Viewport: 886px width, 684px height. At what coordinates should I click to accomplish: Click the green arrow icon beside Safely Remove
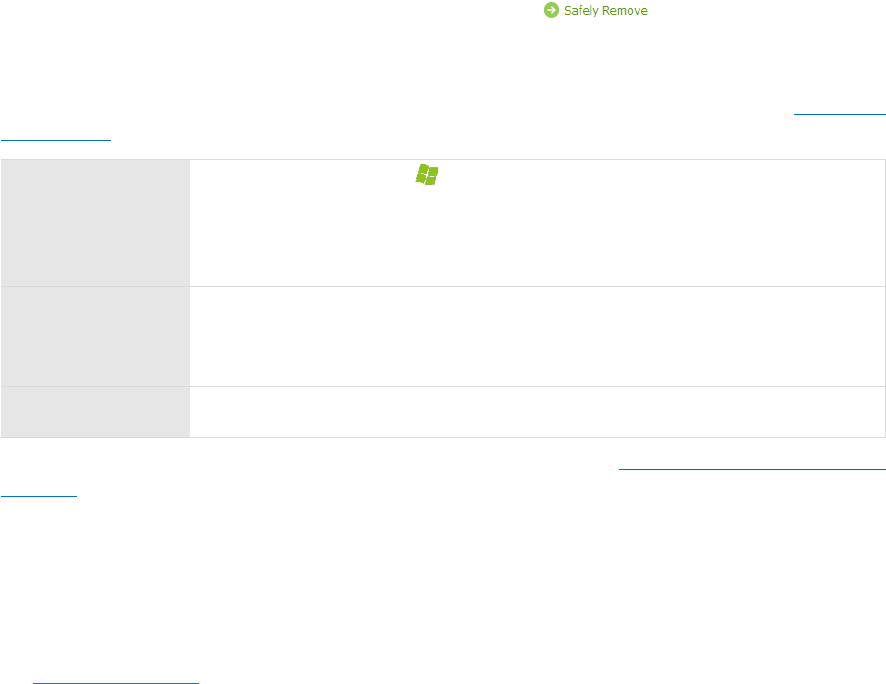[551, 10]
